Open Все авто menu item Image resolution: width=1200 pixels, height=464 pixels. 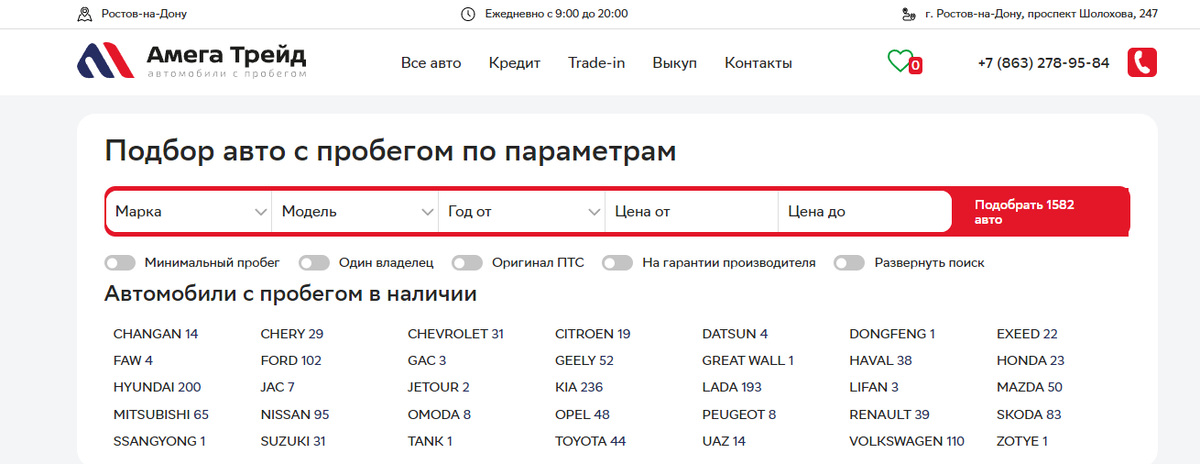click(x=431, y=63)
